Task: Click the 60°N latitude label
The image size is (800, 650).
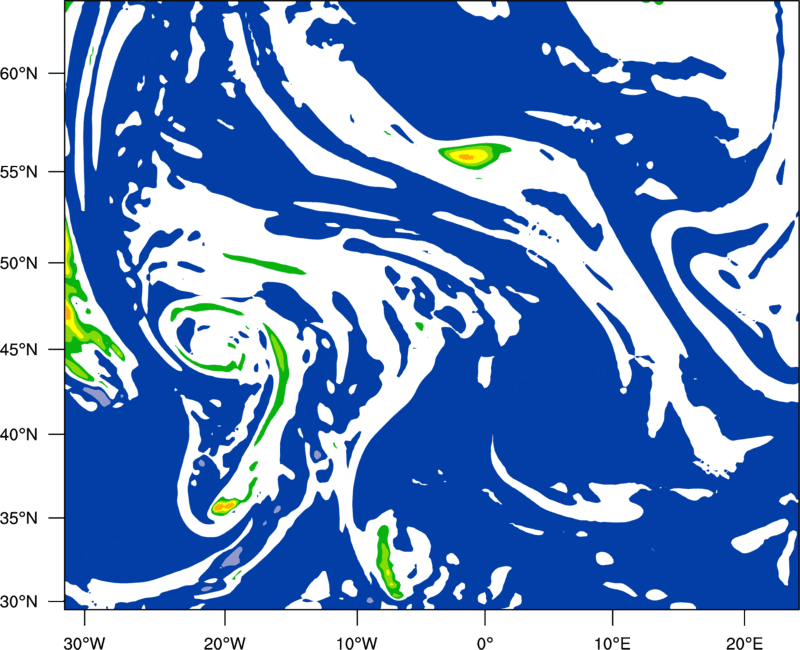Action: [x=19, y=73]
